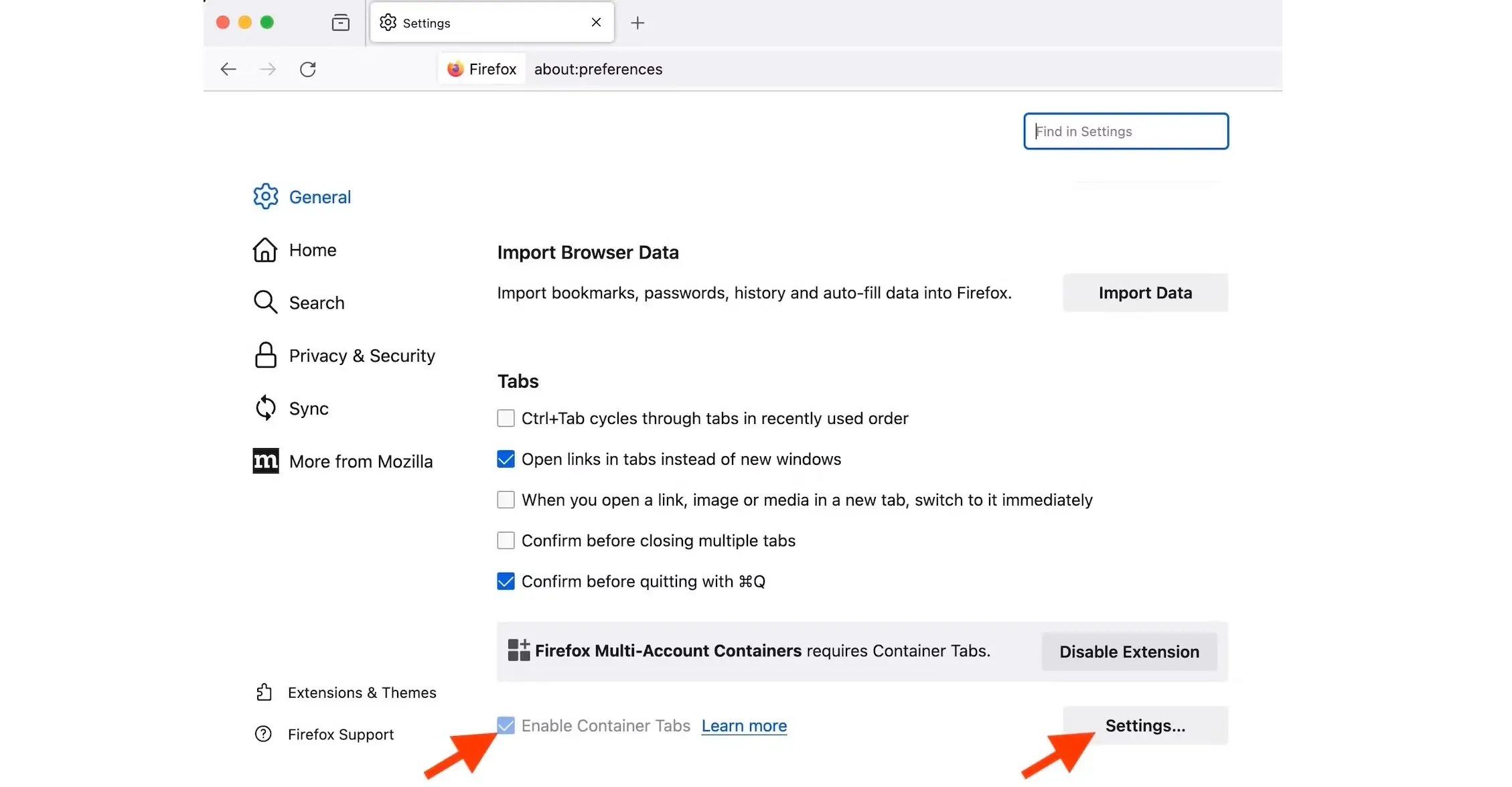
Task: Click the Sync arrows icon in the sidebar
Action: pos(265,408)
